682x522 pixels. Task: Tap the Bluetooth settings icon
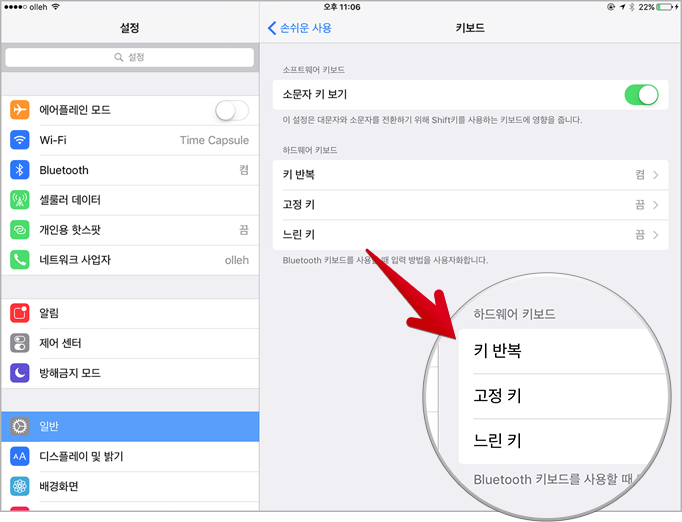(20, 170)
